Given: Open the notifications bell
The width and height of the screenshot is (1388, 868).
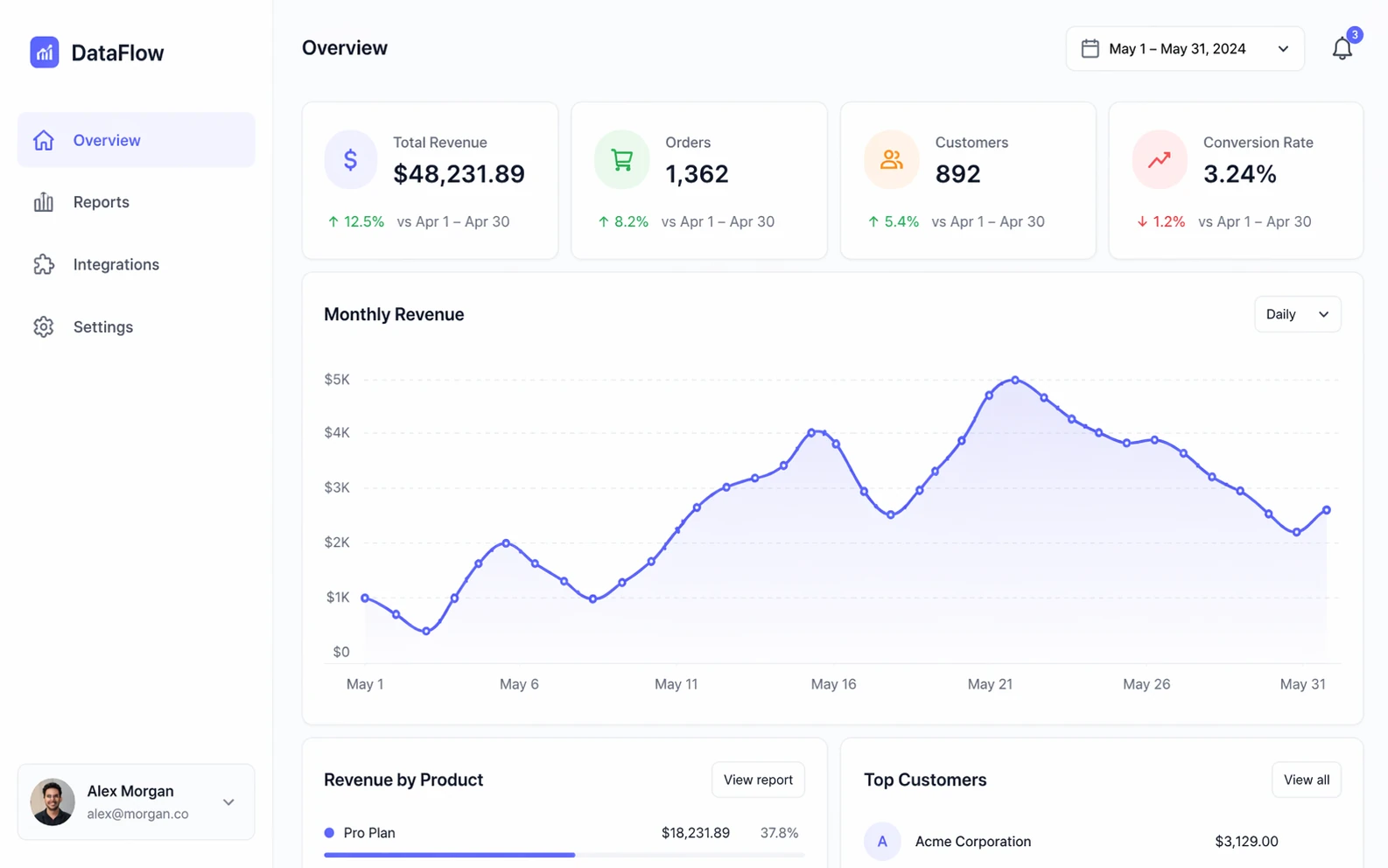Looking at the screenshot, I should click(x=1342, y=49).
